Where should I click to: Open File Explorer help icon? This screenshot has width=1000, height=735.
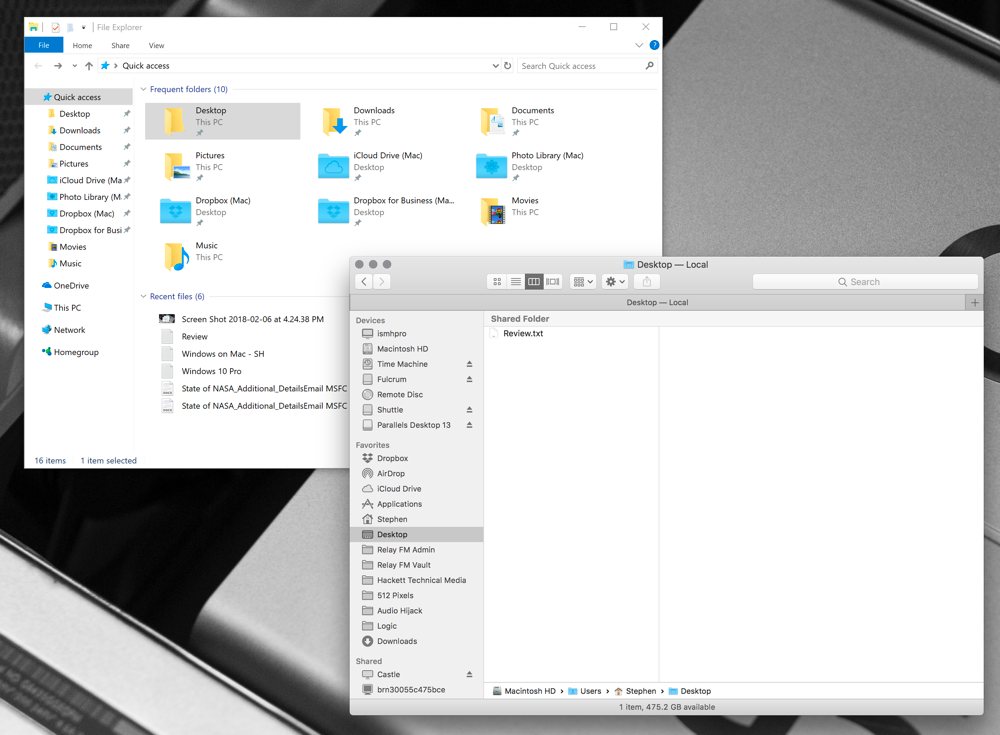pos(654,45)
